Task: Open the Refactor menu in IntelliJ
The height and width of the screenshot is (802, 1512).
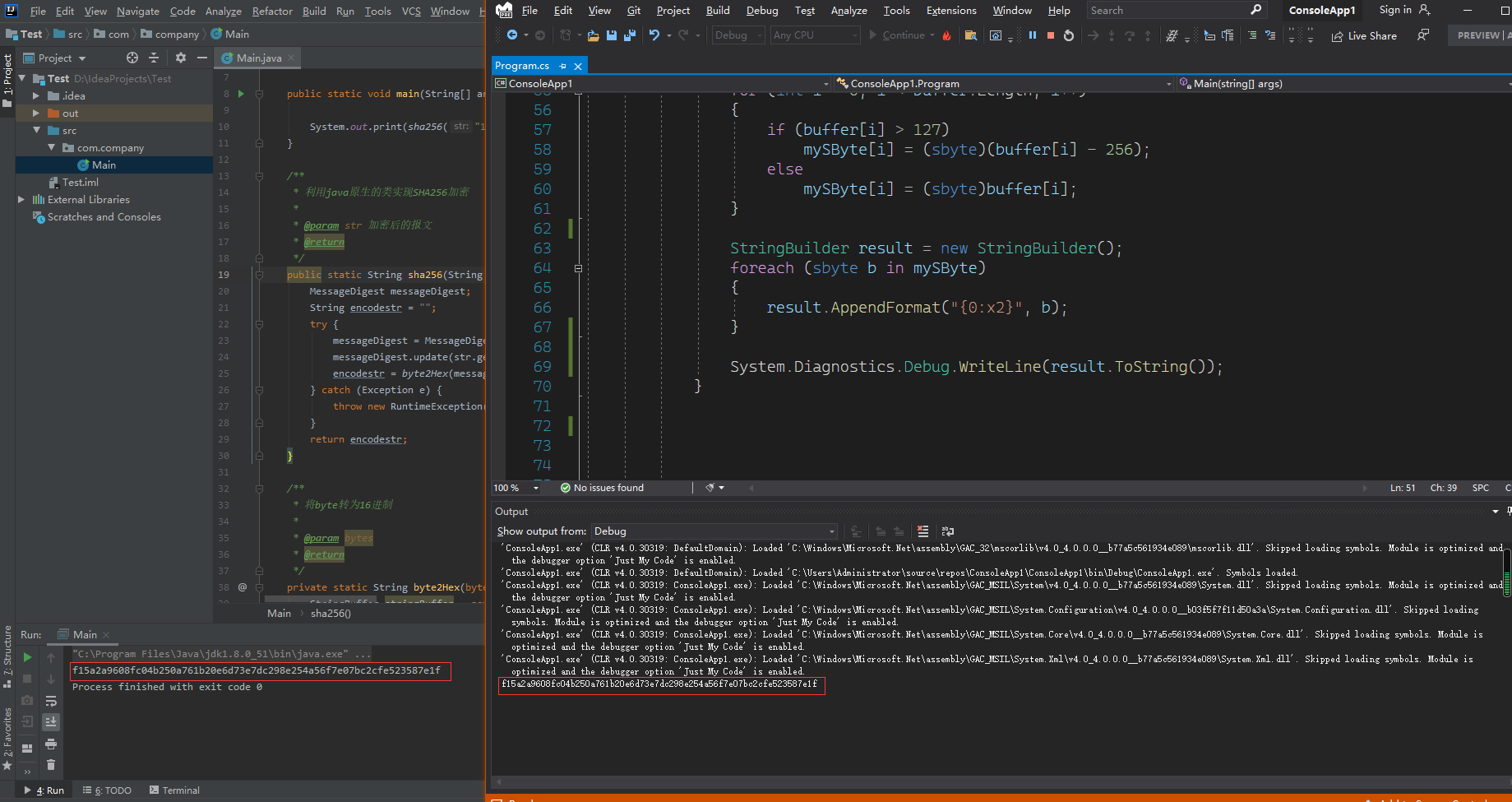Action: click(x=272, y=11)
